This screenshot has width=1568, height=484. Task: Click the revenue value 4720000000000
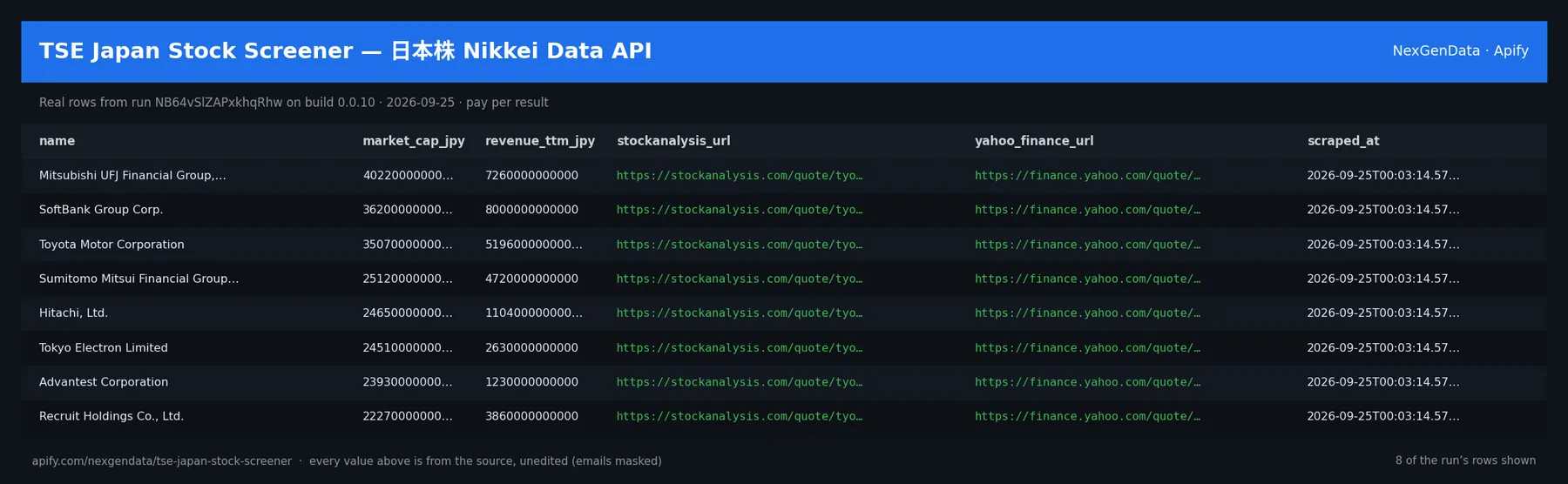click(531, 279)
